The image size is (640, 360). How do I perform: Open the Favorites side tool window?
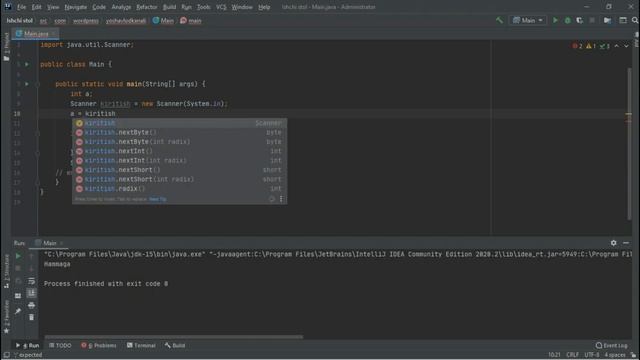[6, 317]
